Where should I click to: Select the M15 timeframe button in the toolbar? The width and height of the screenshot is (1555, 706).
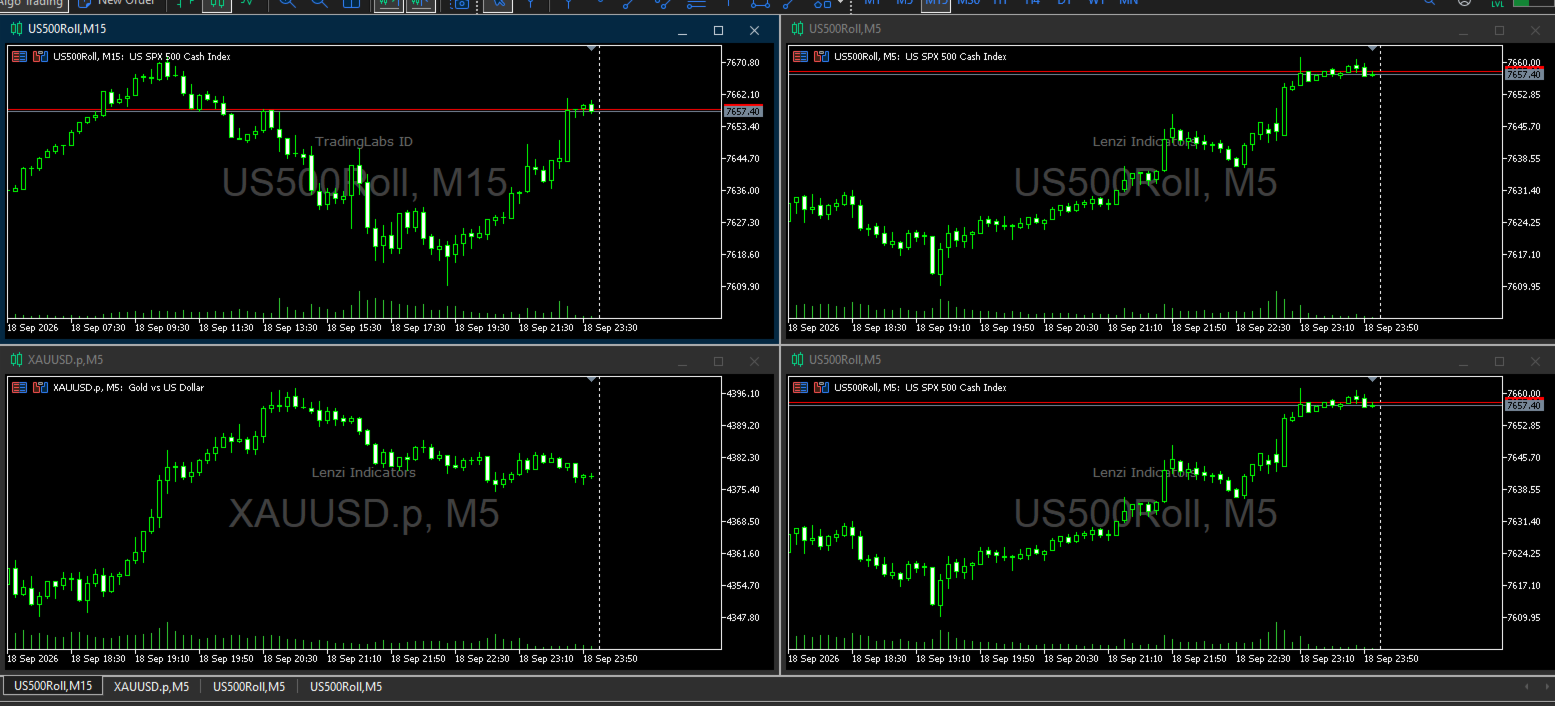pos(935,3)
